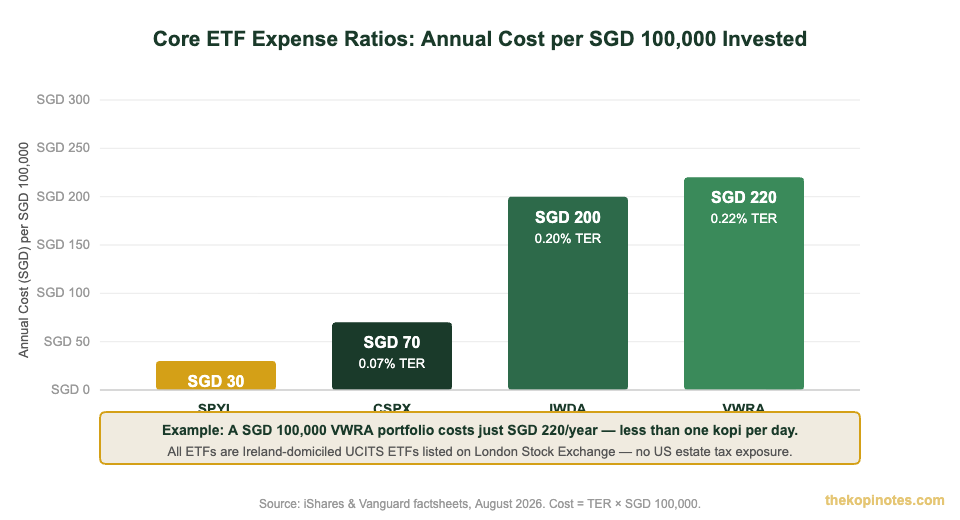
Task: Click the SGD 100 axis label
Action: click(x=63, y=293)
